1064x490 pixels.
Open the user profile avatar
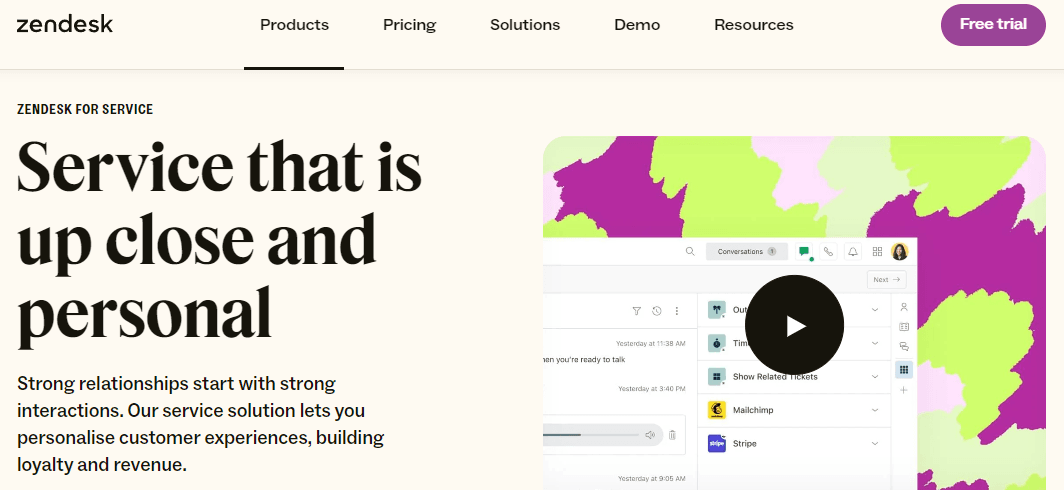click(900, 252)
